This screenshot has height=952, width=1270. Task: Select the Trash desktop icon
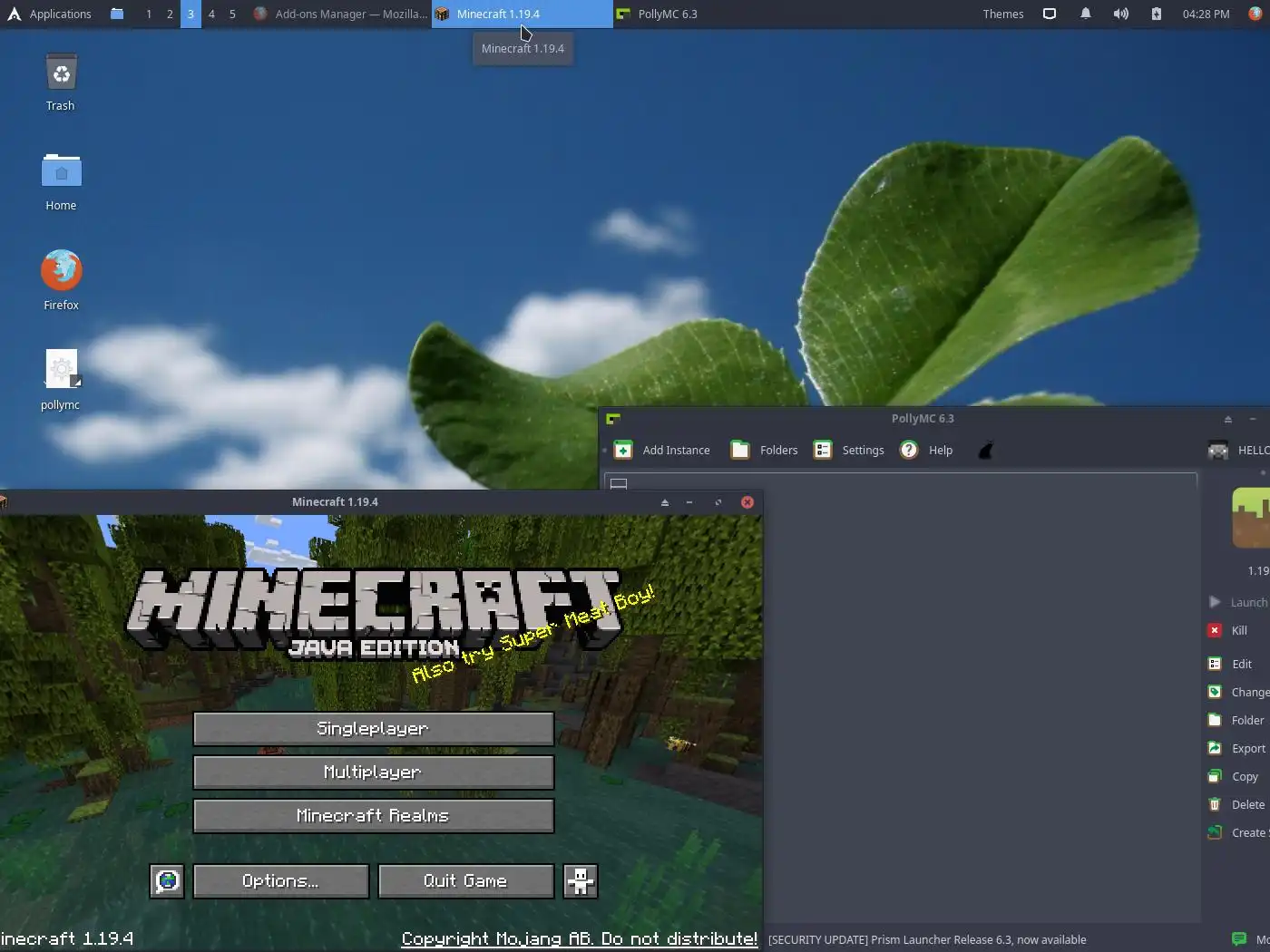coord(61,82)
